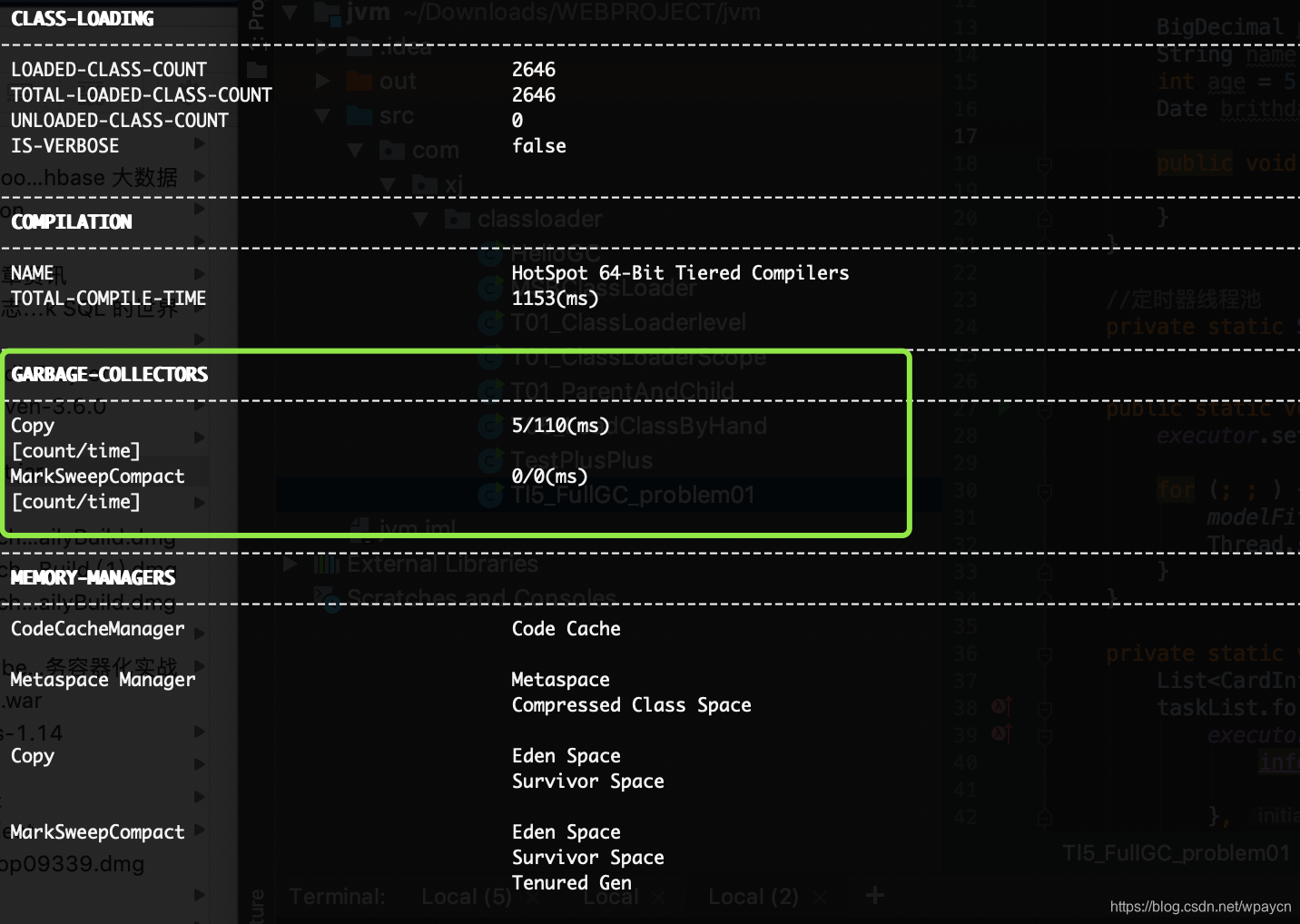This screenshot has height=924, width=1300.
Task: Expand the .idea folder node
Action: tap(322, 47)
